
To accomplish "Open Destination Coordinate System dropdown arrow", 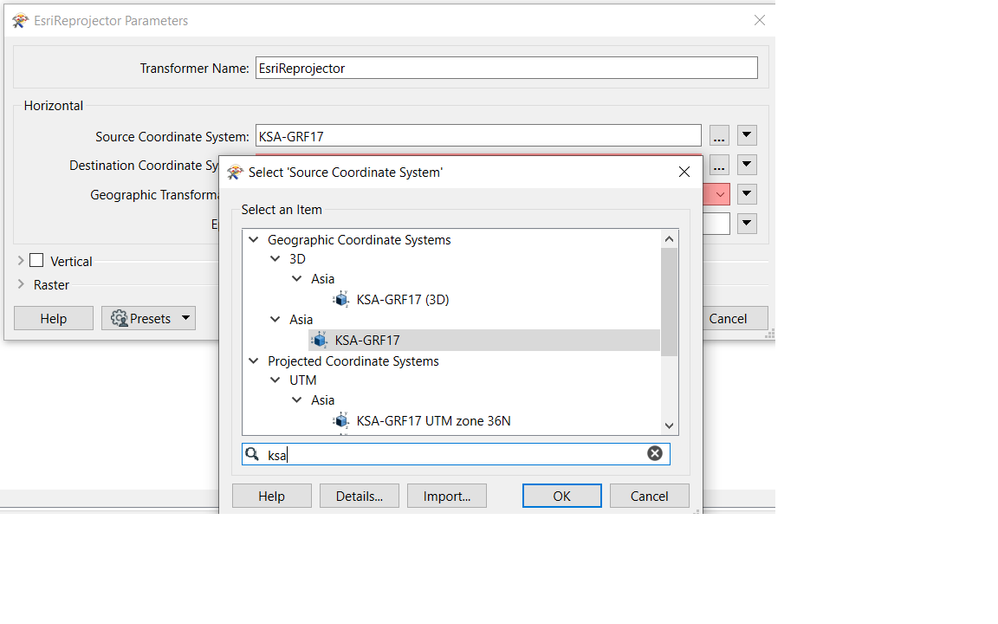I will 747,164.
